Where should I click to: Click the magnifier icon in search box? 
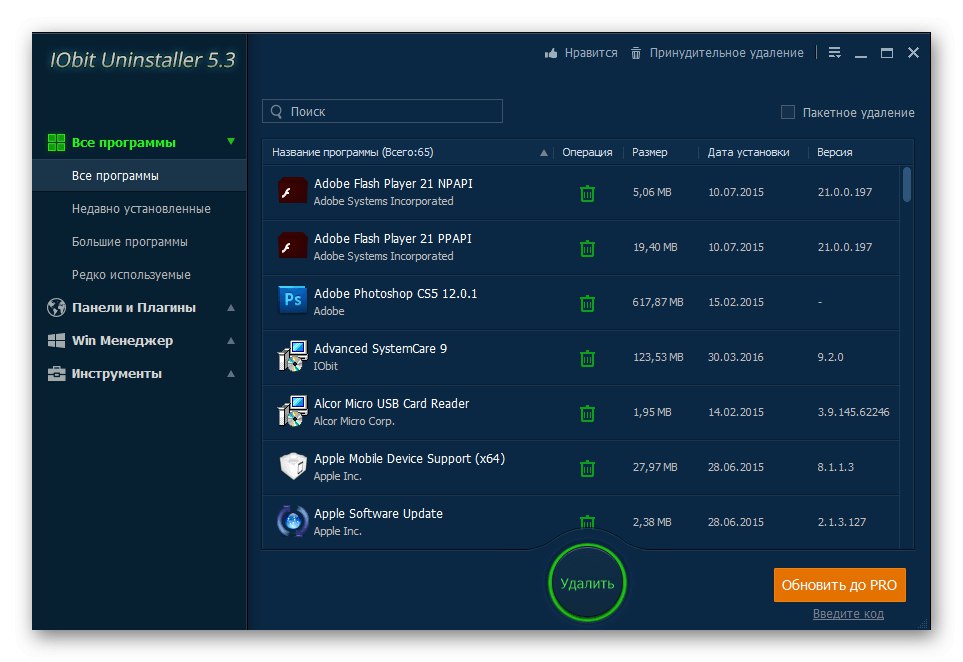point(276,111)
